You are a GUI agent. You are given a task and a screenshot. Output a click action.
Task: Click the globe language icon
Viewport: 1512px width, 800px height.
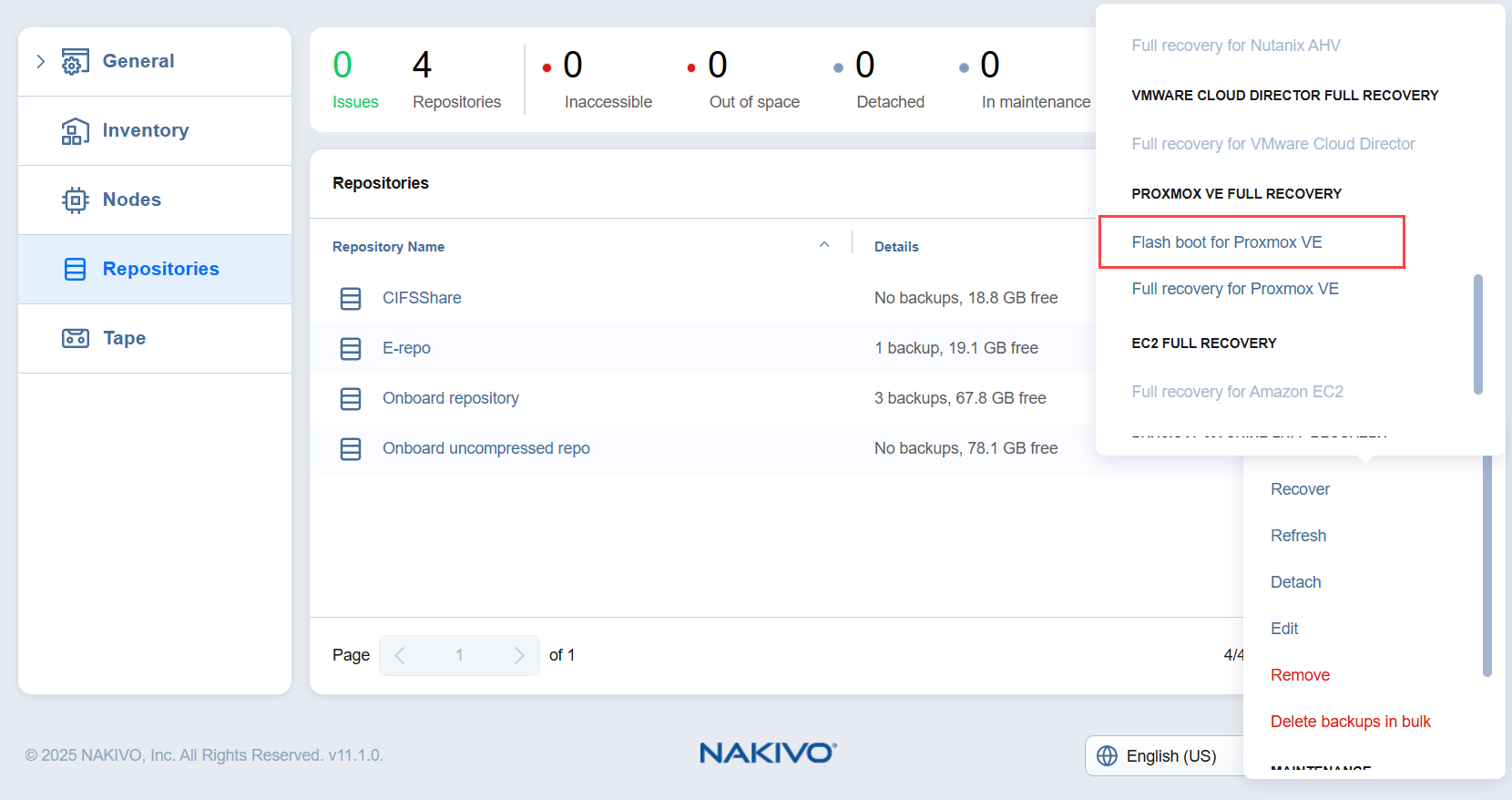pyautogui.click(x=1107, y=756)
